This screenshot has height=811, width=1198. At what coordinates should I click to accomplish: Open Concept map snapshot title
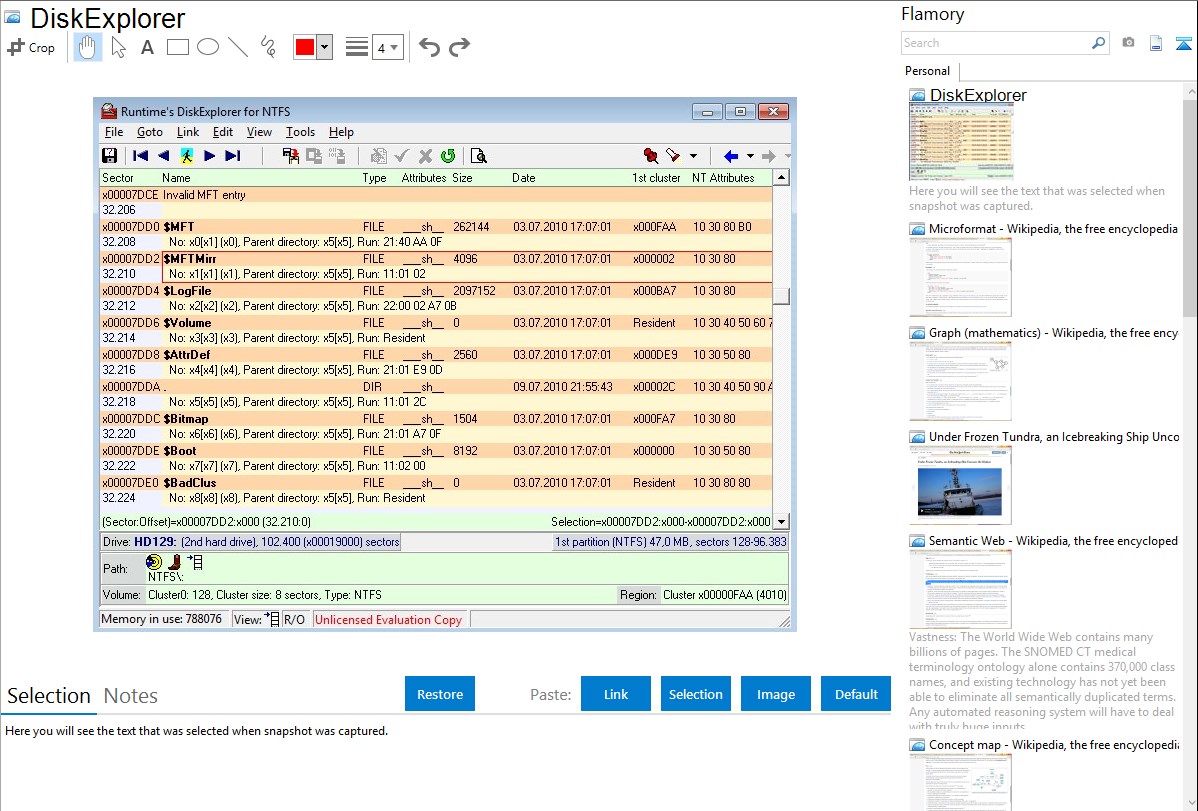coord(1053,745)
